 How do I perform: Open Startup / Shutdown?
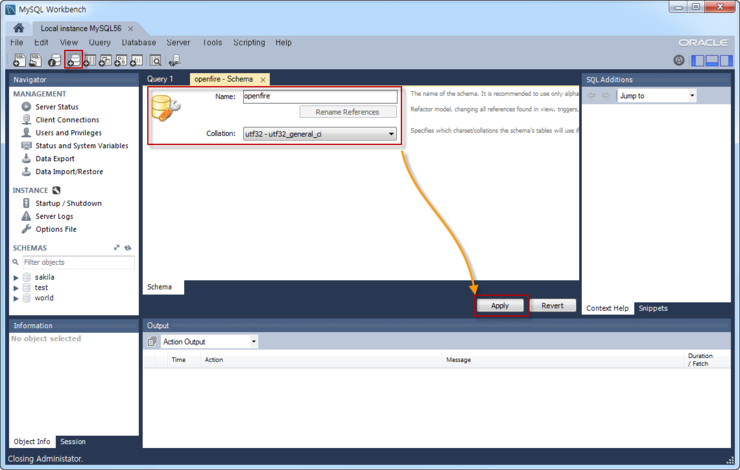(68, 203)
